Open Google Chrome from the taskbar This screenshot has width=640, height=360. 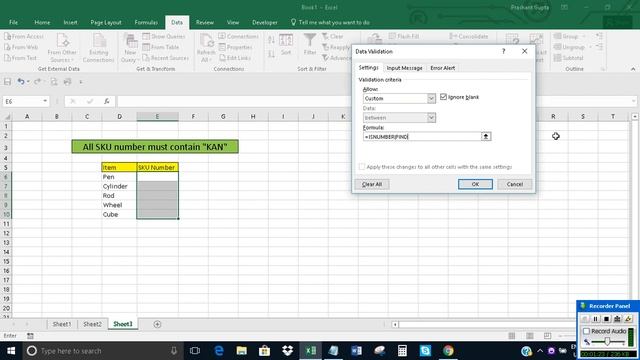pos(448,351)
